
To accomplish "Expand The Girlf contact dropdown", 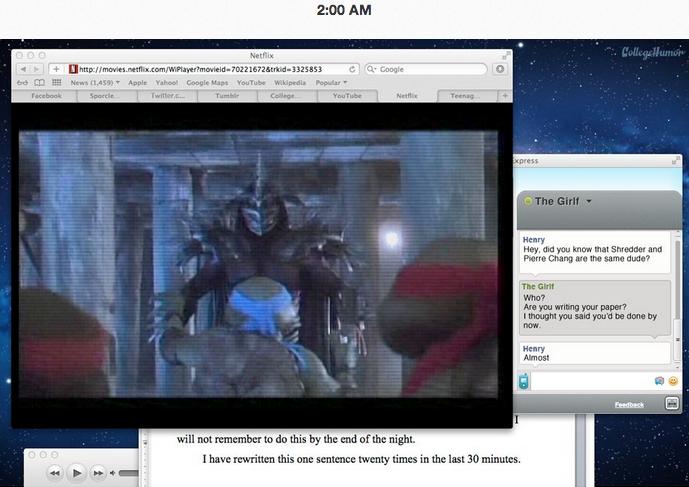I will pos(589,201).
